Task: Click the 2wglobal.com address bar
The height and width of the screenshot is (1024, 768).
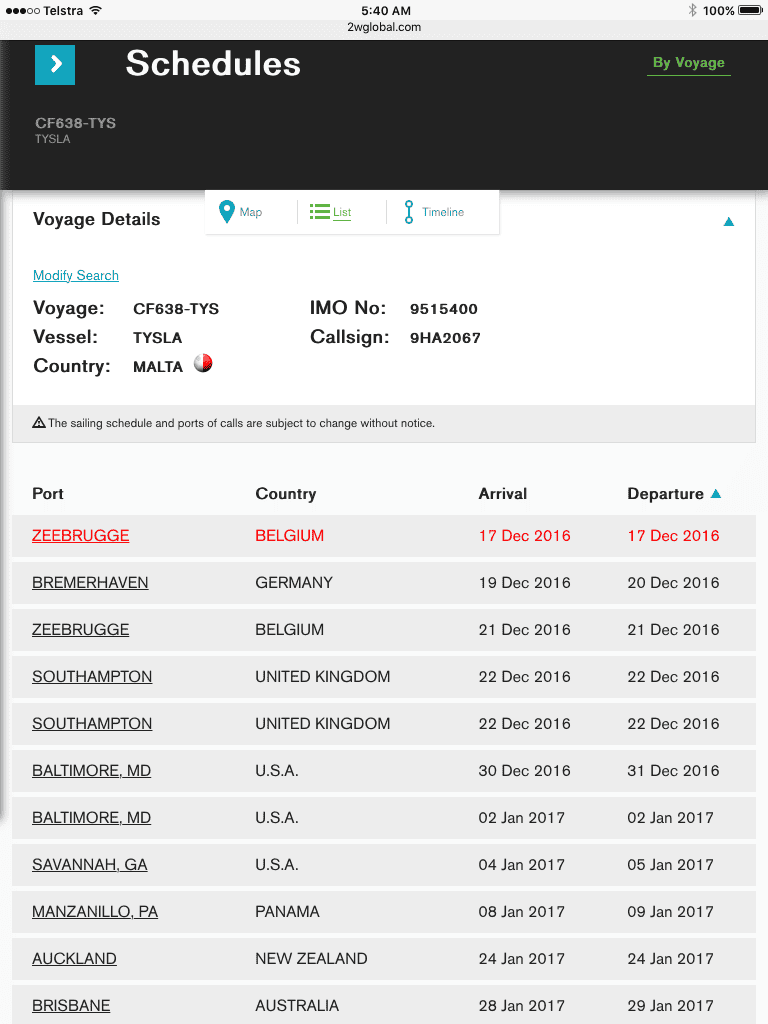Action: point(384,27)
